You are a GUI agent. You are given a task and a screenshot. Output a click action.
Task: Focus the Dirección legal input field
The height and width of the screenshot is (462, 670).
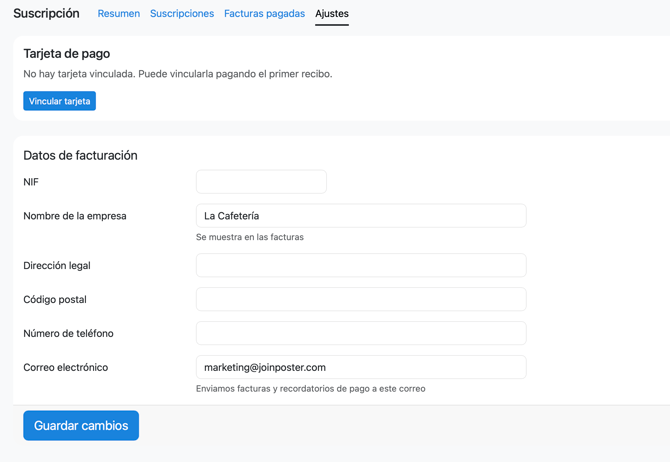click(361, 265)
